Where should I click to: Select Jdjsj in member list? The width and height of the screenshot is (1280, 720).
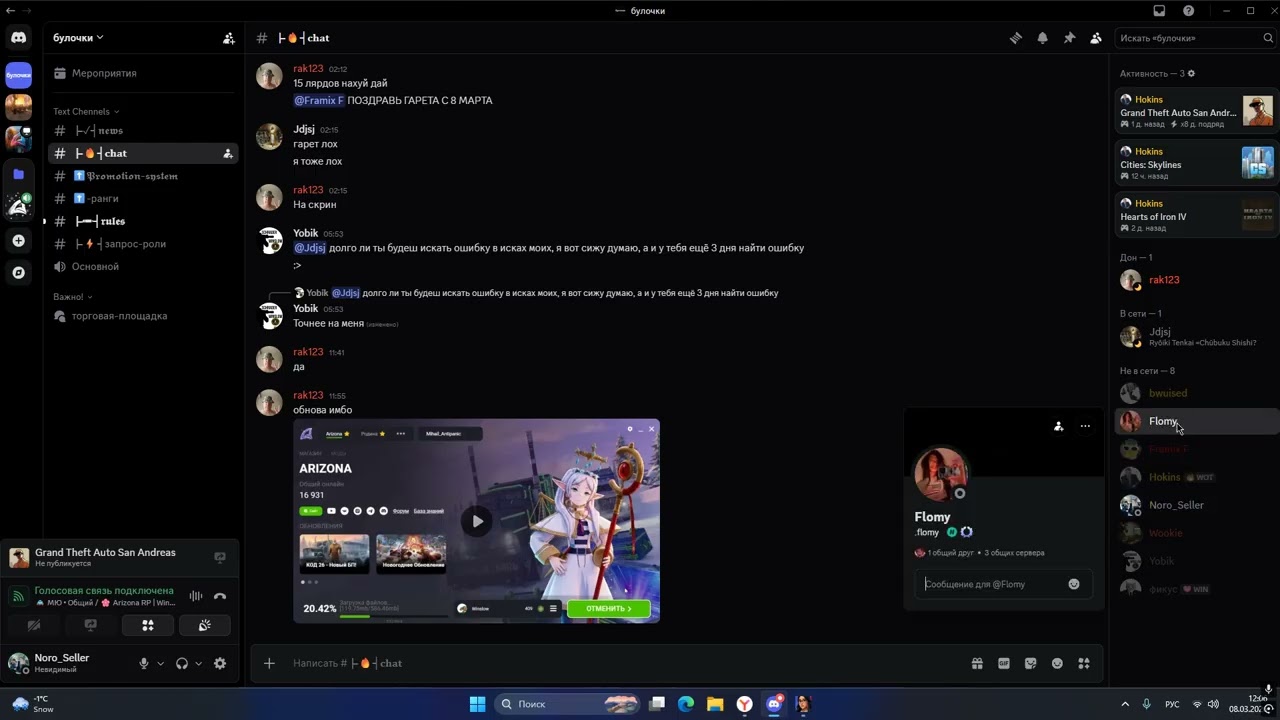pyautogui.click(x=1196, y=336)
